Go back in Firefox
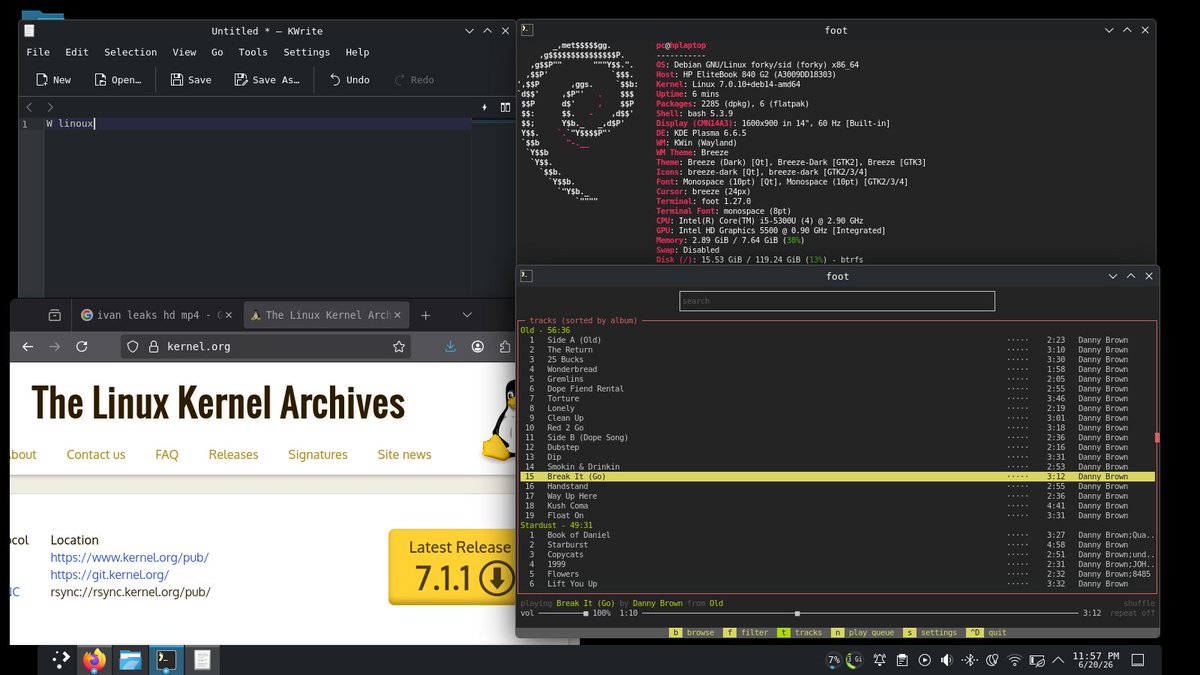Viewport: 1200px width, 675px height. pyautogui.click(x=28, y=346)
